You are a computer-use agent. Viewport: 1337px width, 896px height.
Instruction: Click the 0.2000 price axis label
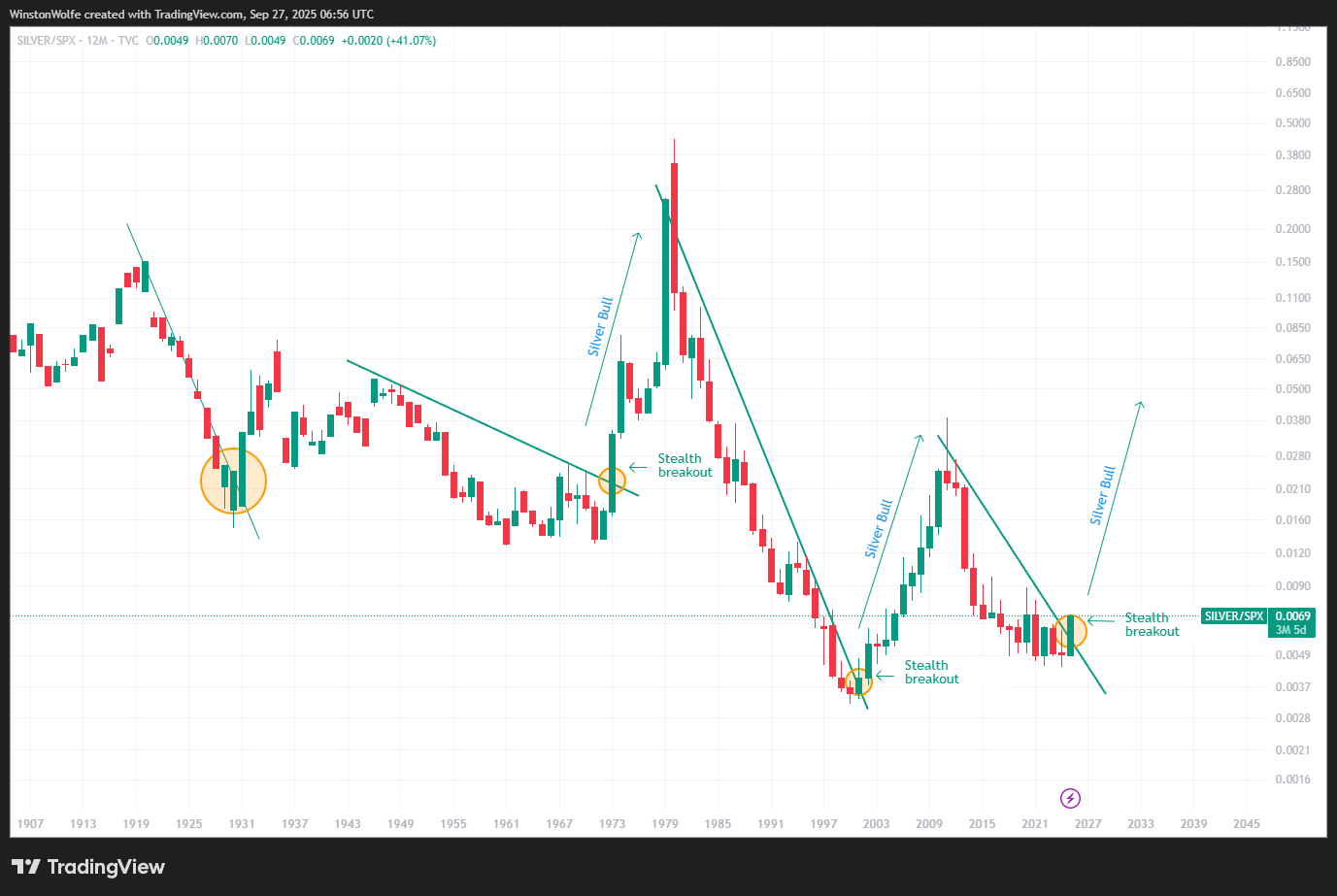pyautogui.click(x=1292, y=229)
